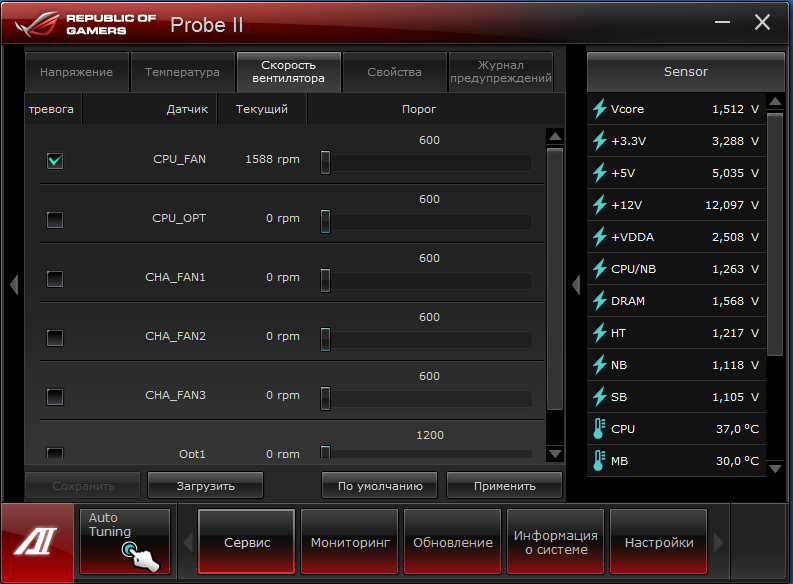Open the Мониторинг section
Screen dimensions: 793x584
click(350, 542)
